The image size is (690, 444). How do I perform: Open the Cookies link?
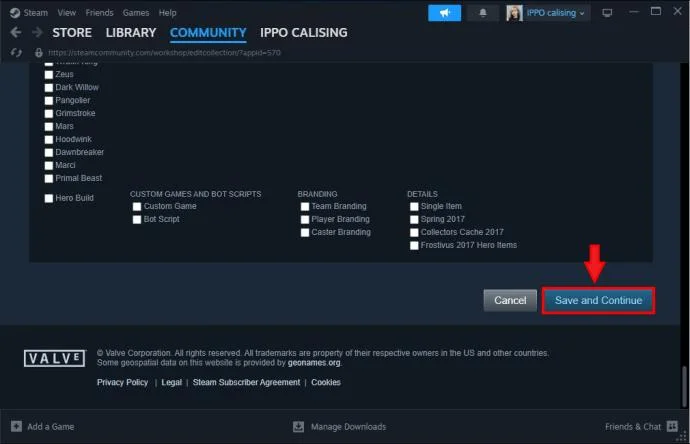click(x=326, y=382)
